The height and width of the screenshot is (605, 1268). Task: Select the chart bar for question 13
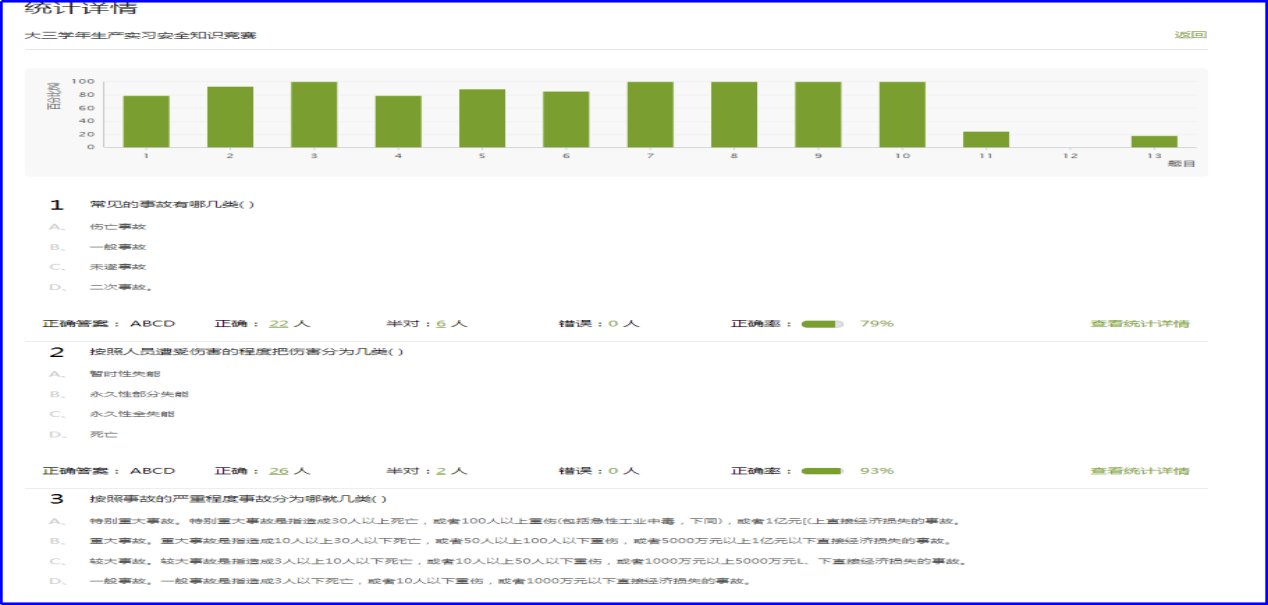(1154, 141)
